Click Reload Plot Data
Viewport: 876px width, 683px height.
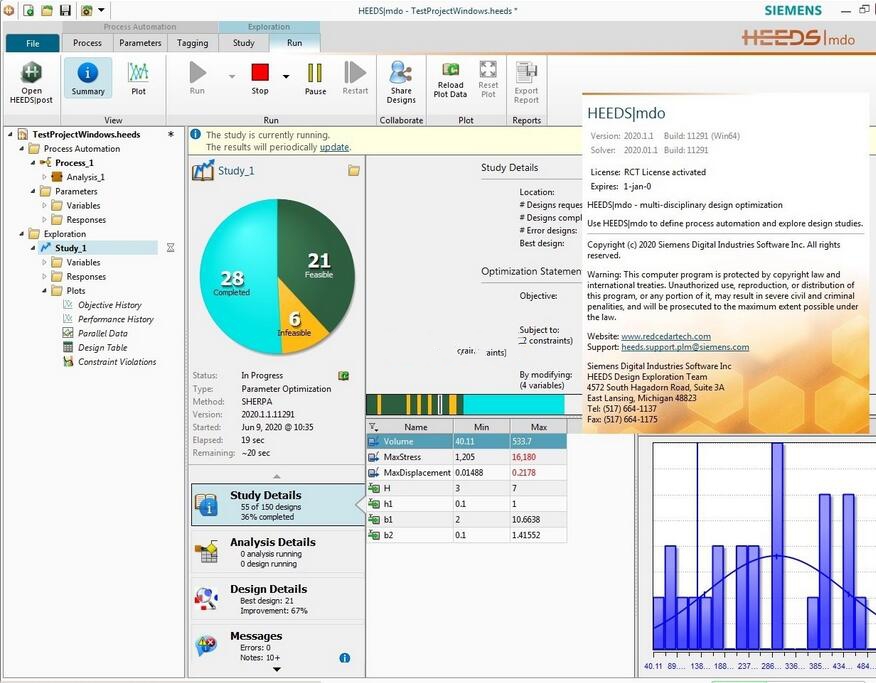point(450,80)
